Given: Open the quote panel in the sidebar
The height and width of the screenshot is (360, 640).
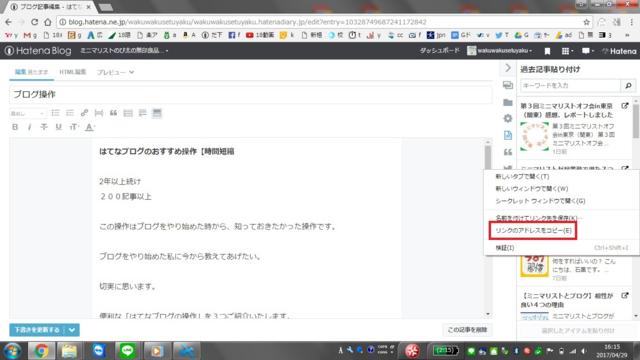Looking at the screenshot, I should (x=508, y=152).
